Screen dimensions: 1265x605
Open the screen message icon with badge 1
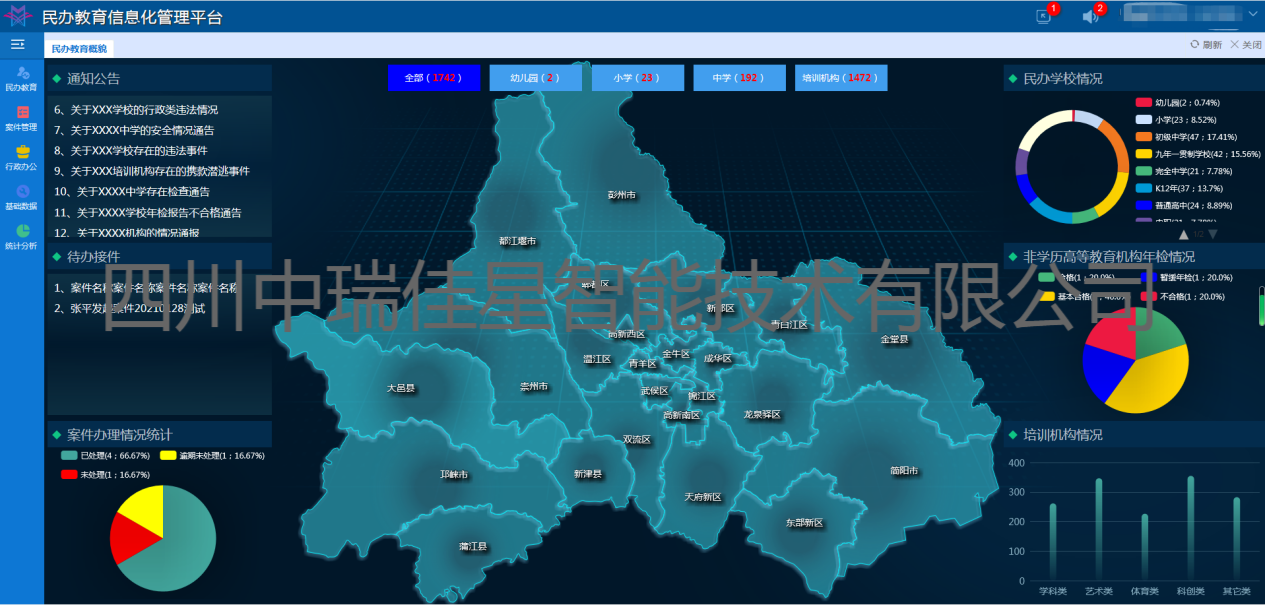click(1043, 16)
